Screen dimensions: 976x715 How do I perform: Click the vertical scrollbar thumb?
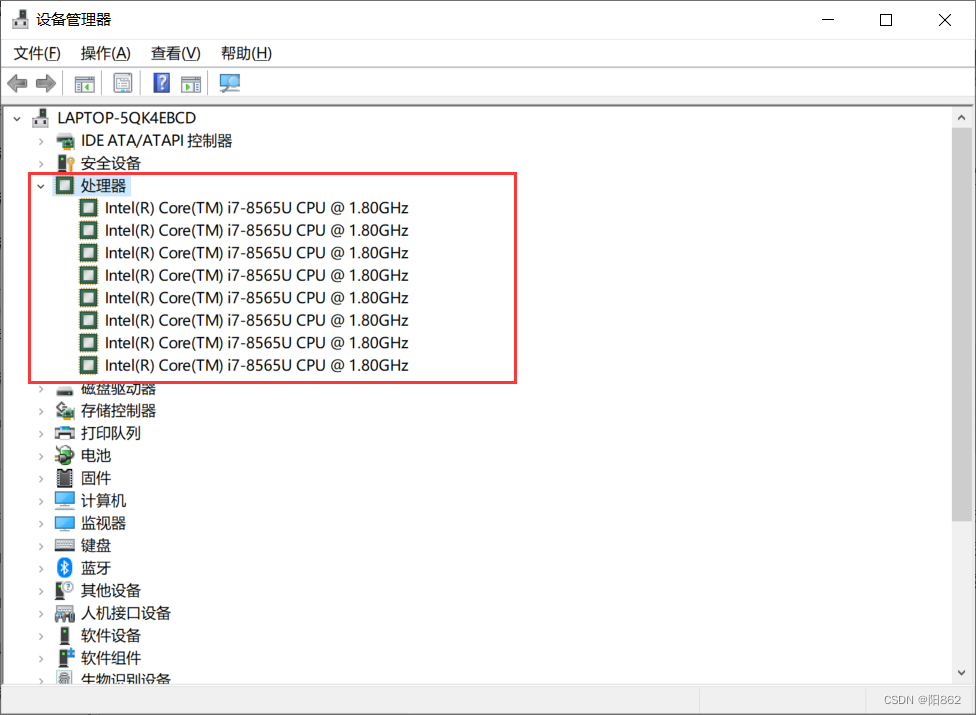pos(962,324)
